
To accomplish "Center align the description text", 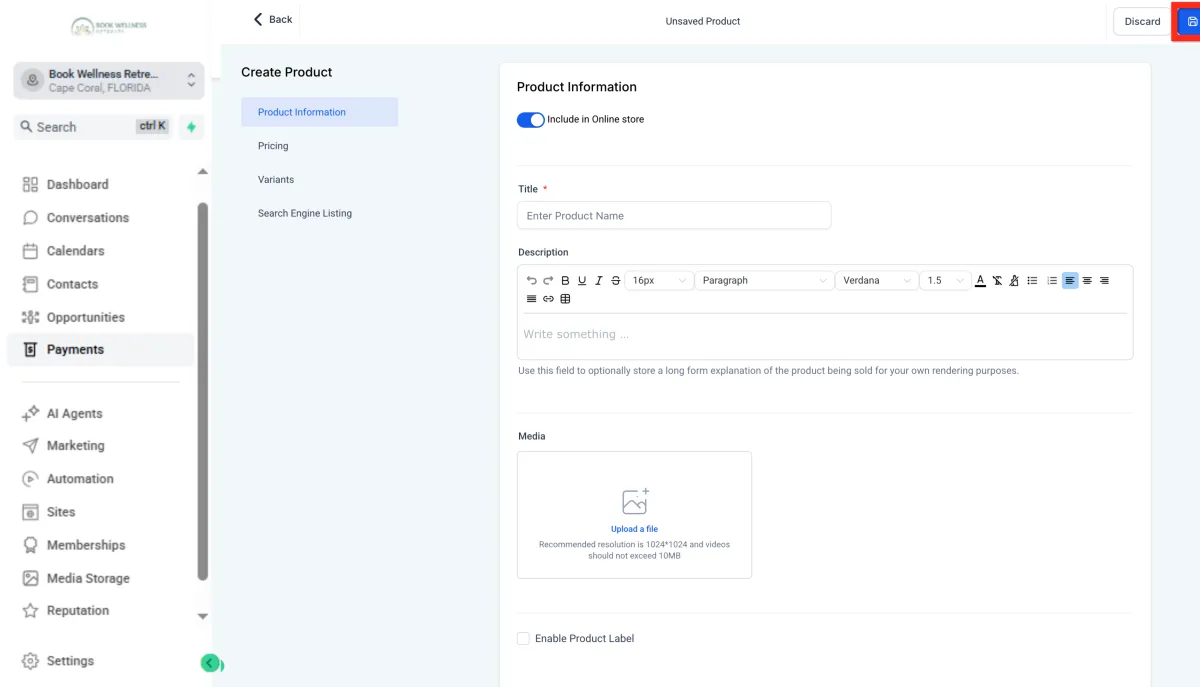I will pos(1087,281).
